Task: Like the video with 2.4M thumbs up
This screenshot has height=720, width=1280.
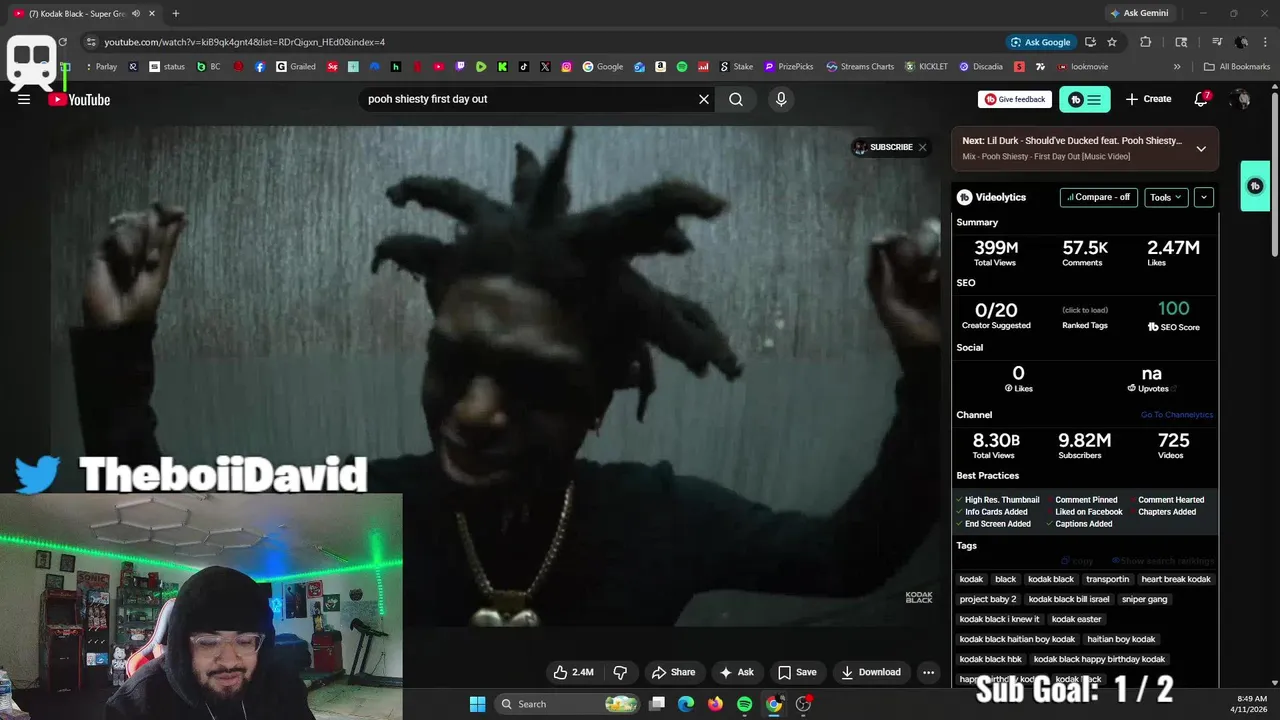Action: tap(573, 672)
